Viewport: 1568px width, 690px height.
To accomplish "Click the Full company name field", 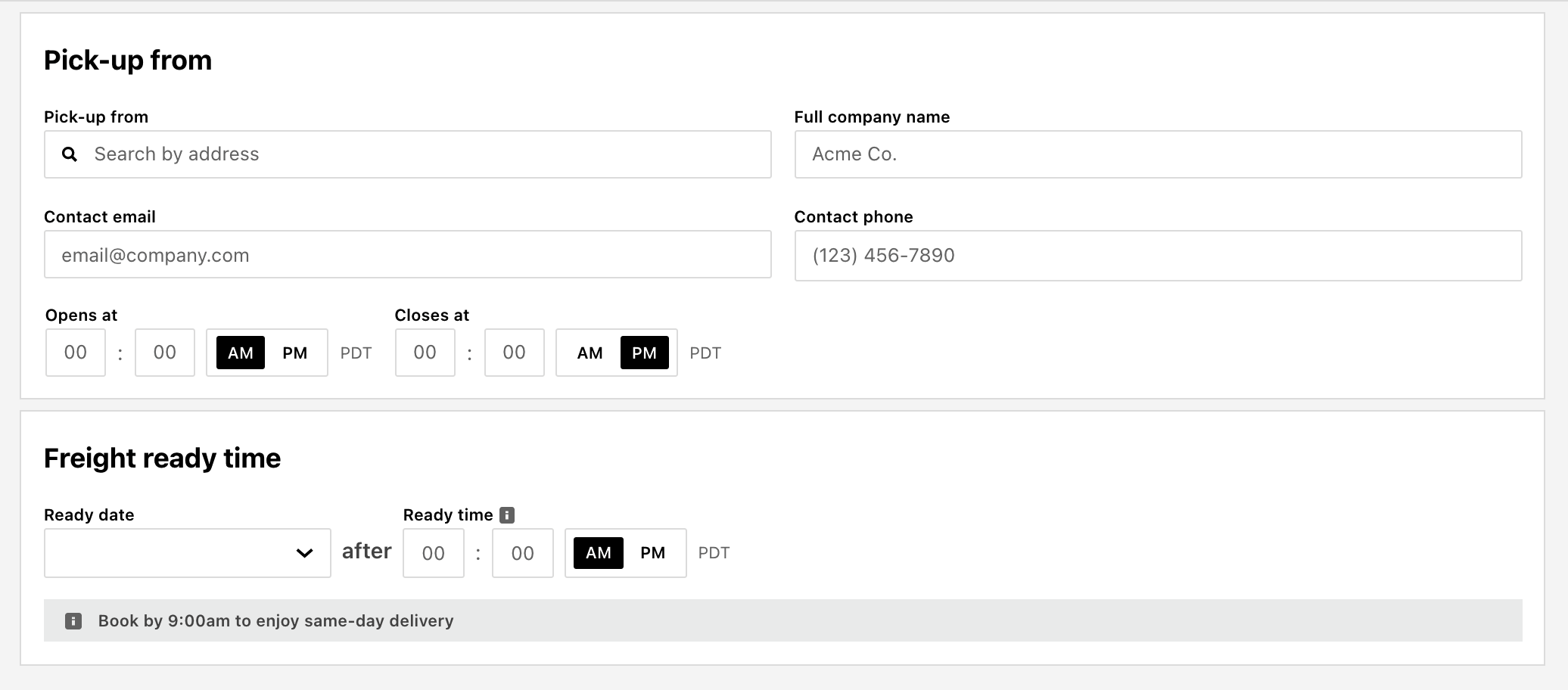I will point(1158,154).
